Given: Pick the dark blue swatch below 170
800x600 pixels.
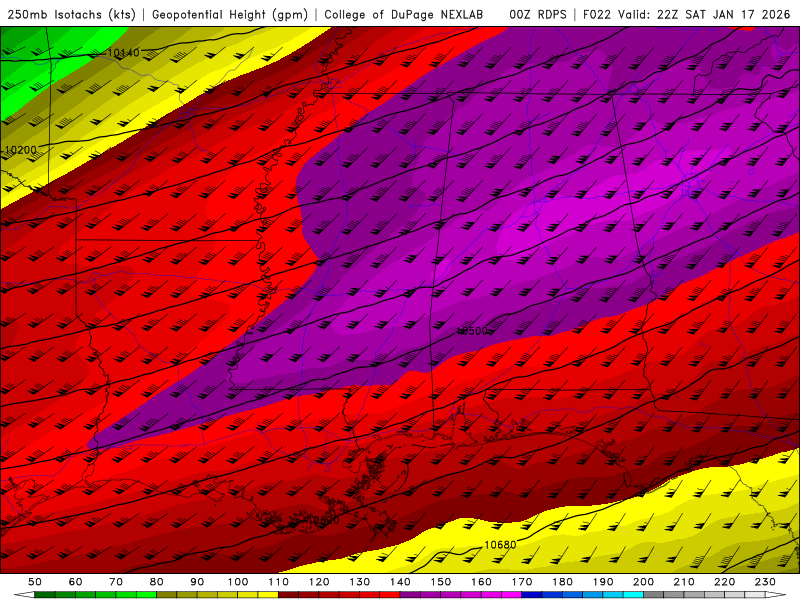Looking at the screenshot, I should coord(532,596).
